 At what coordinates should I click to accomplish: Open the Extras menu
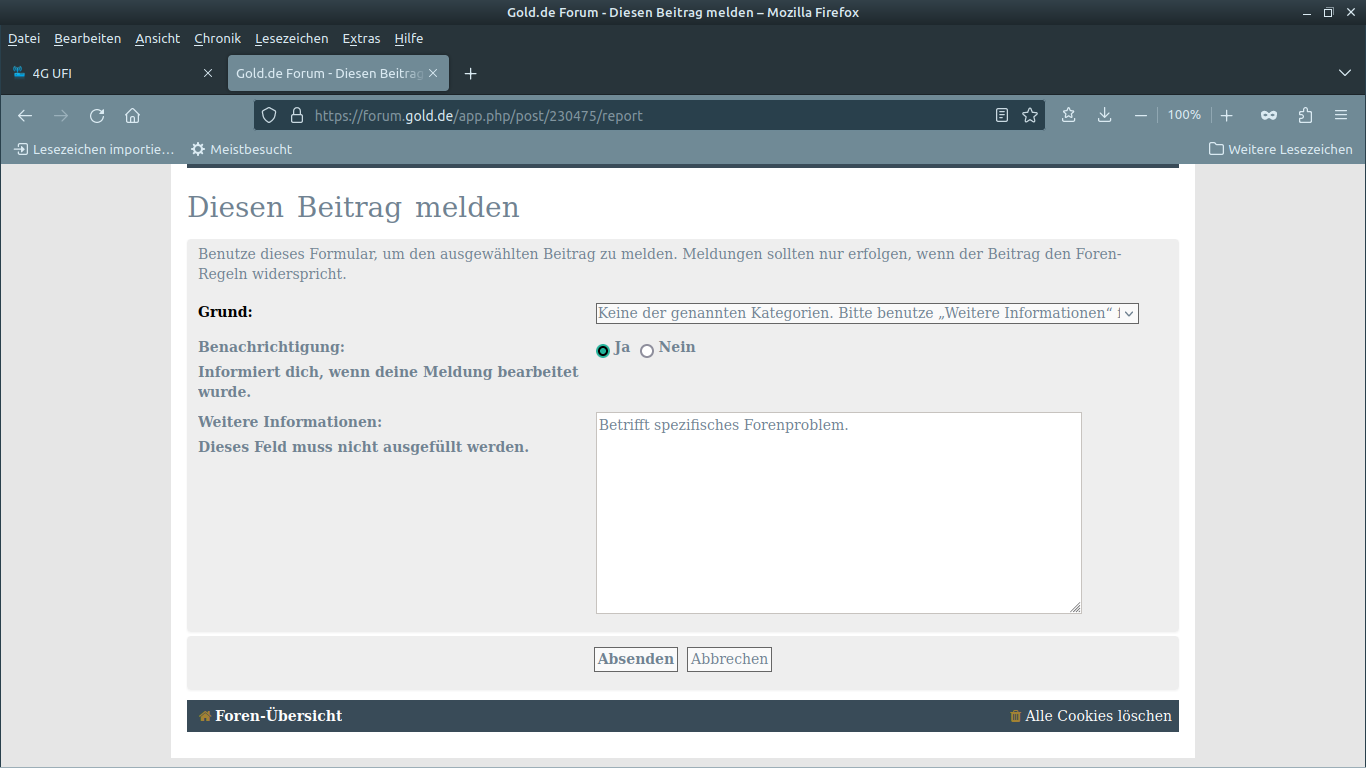tap(361, 38)
